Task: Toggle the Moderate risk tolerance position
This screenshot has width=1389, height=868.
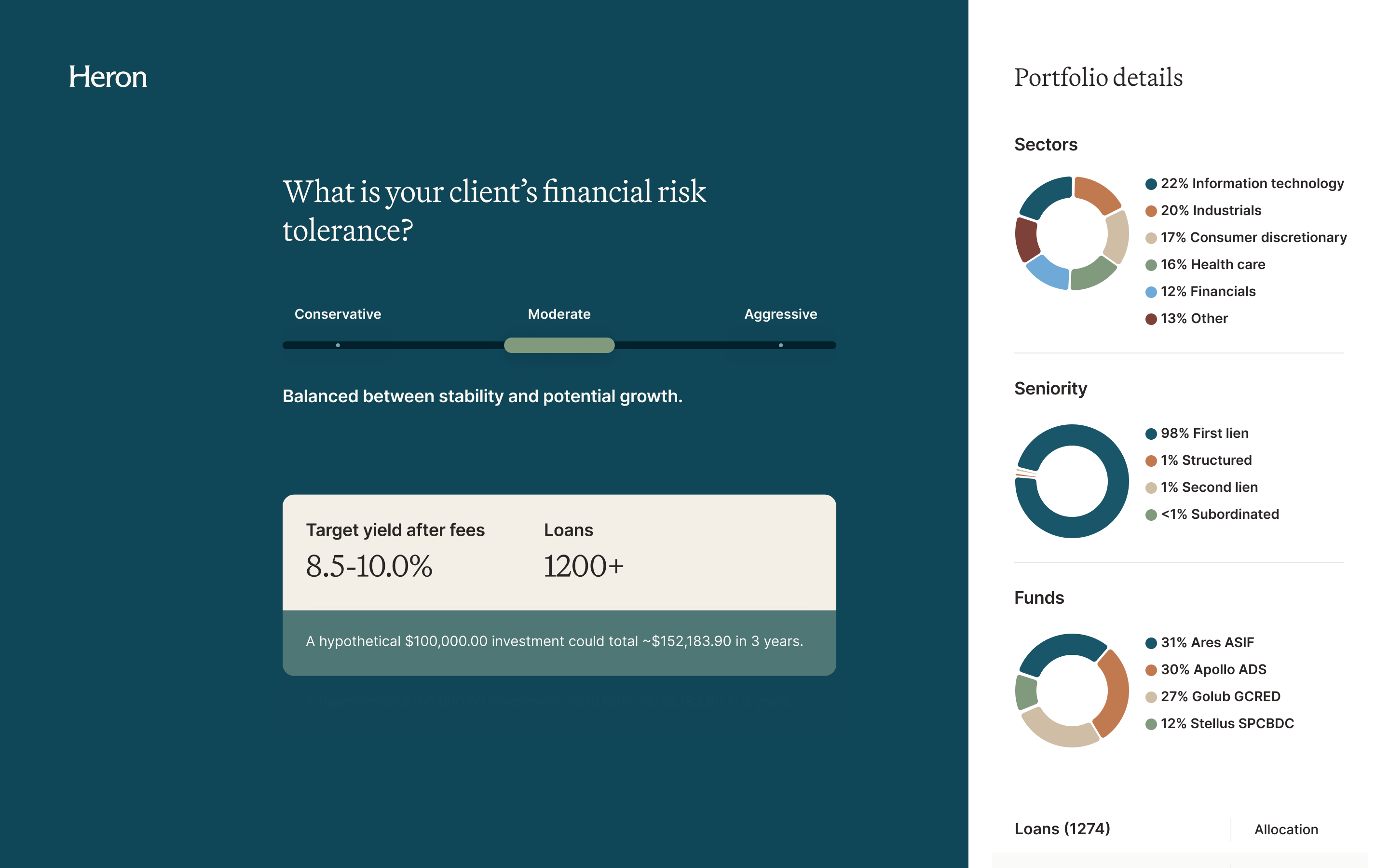Action: pos(559,345)
